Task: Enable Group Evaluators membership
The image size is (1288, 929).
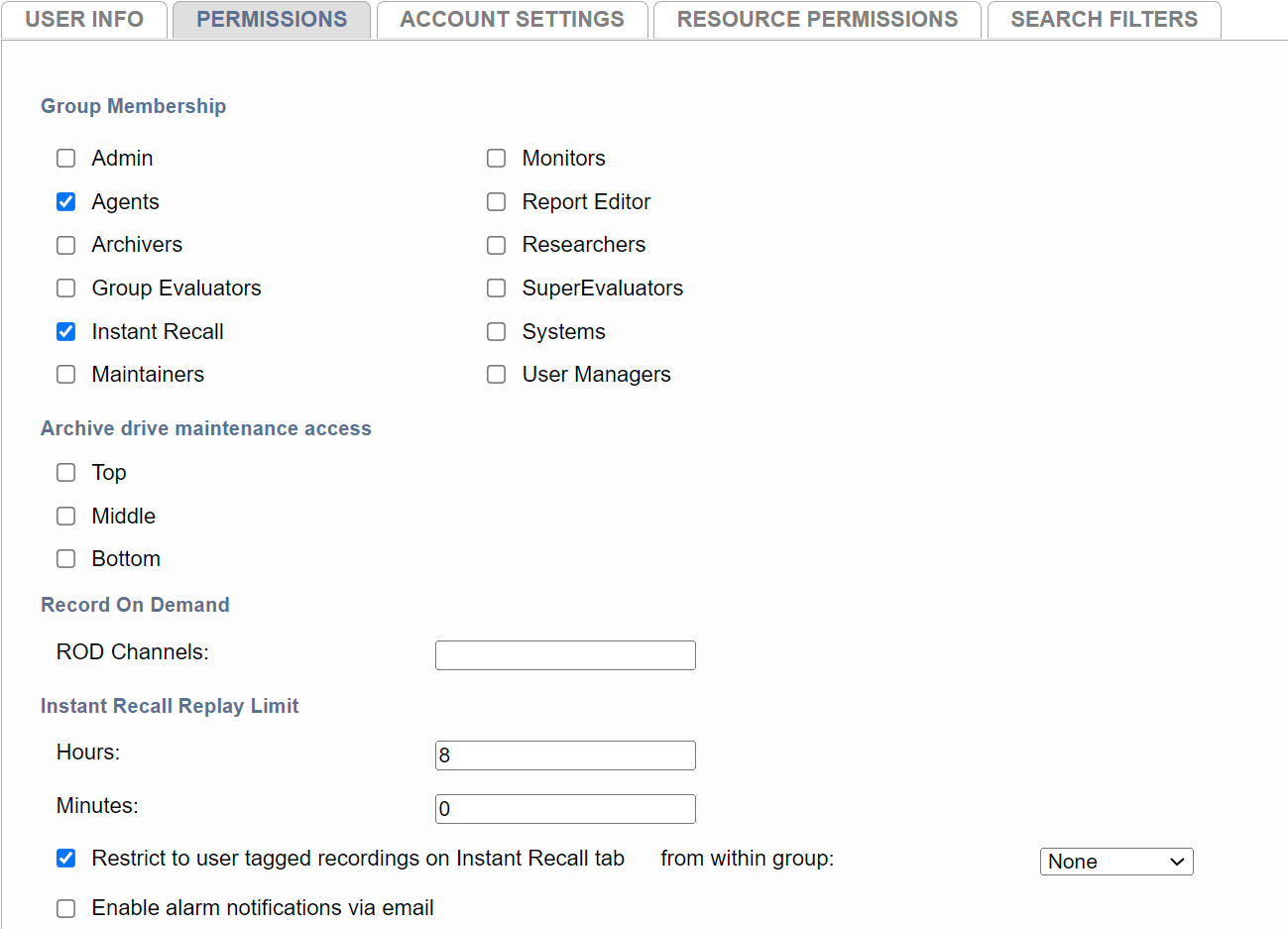Action: click(x=65, y=288)
